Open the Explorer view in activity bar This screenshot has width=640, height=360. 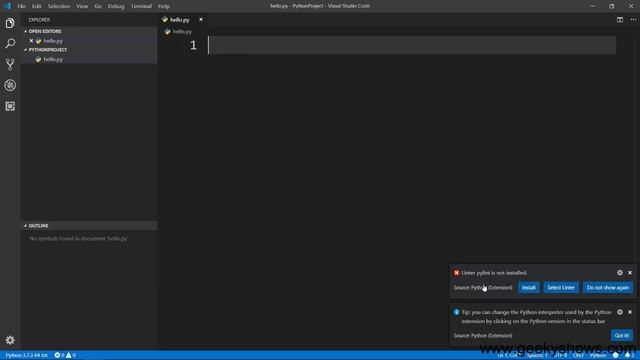10,23
